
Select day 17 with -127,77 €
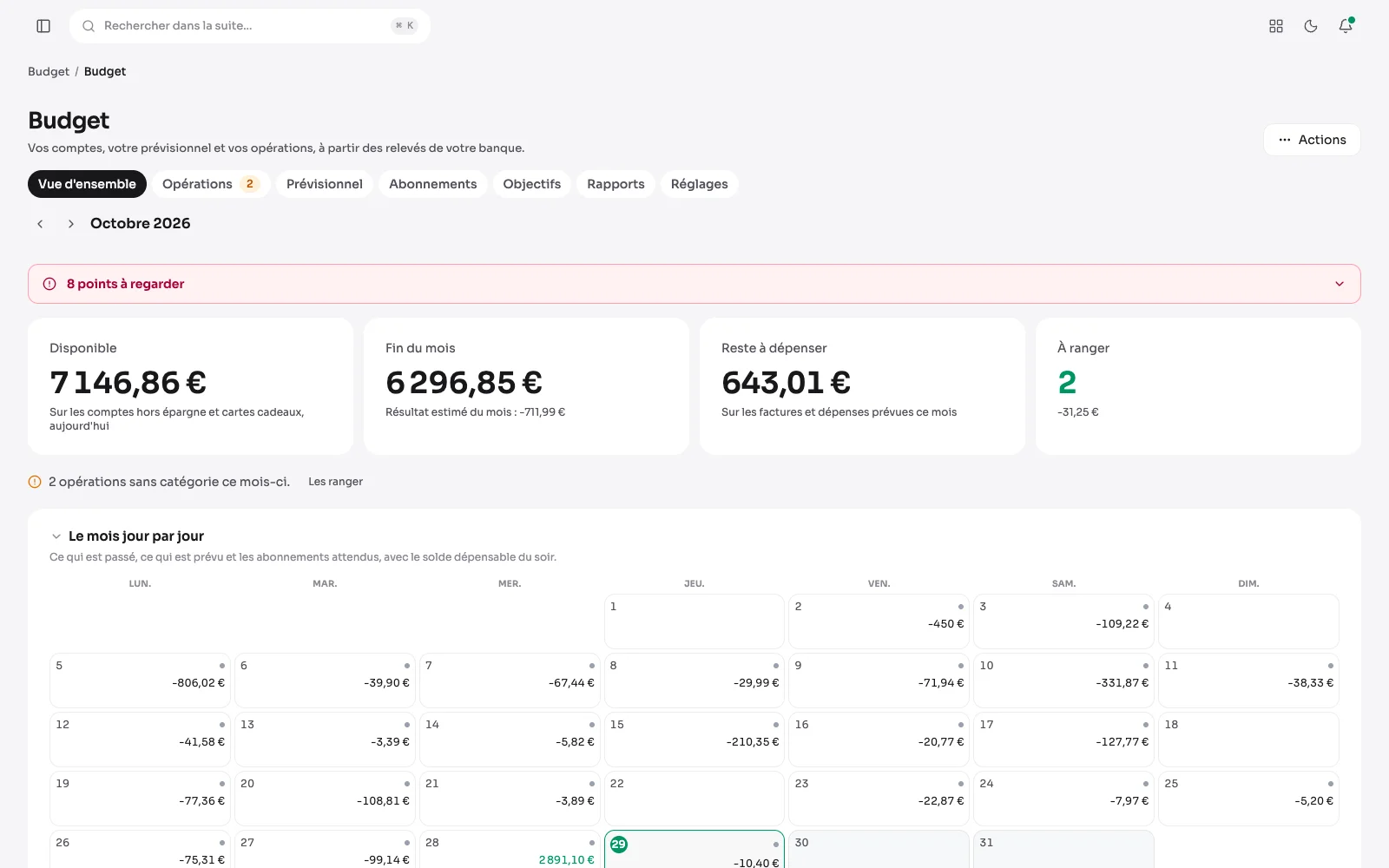1063,740
